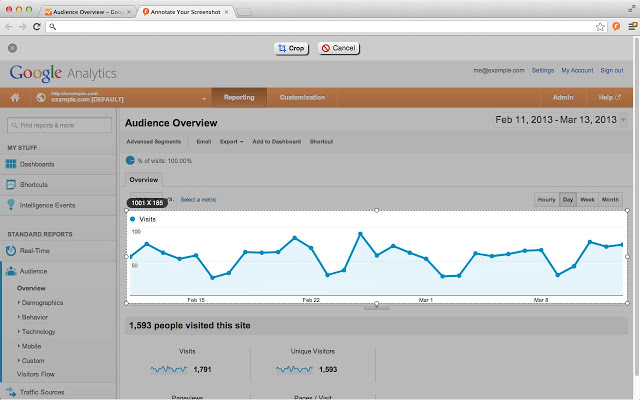Open Visitors Flow report
This screenshot has height=400, width=640.
click(x=36, y=374)
